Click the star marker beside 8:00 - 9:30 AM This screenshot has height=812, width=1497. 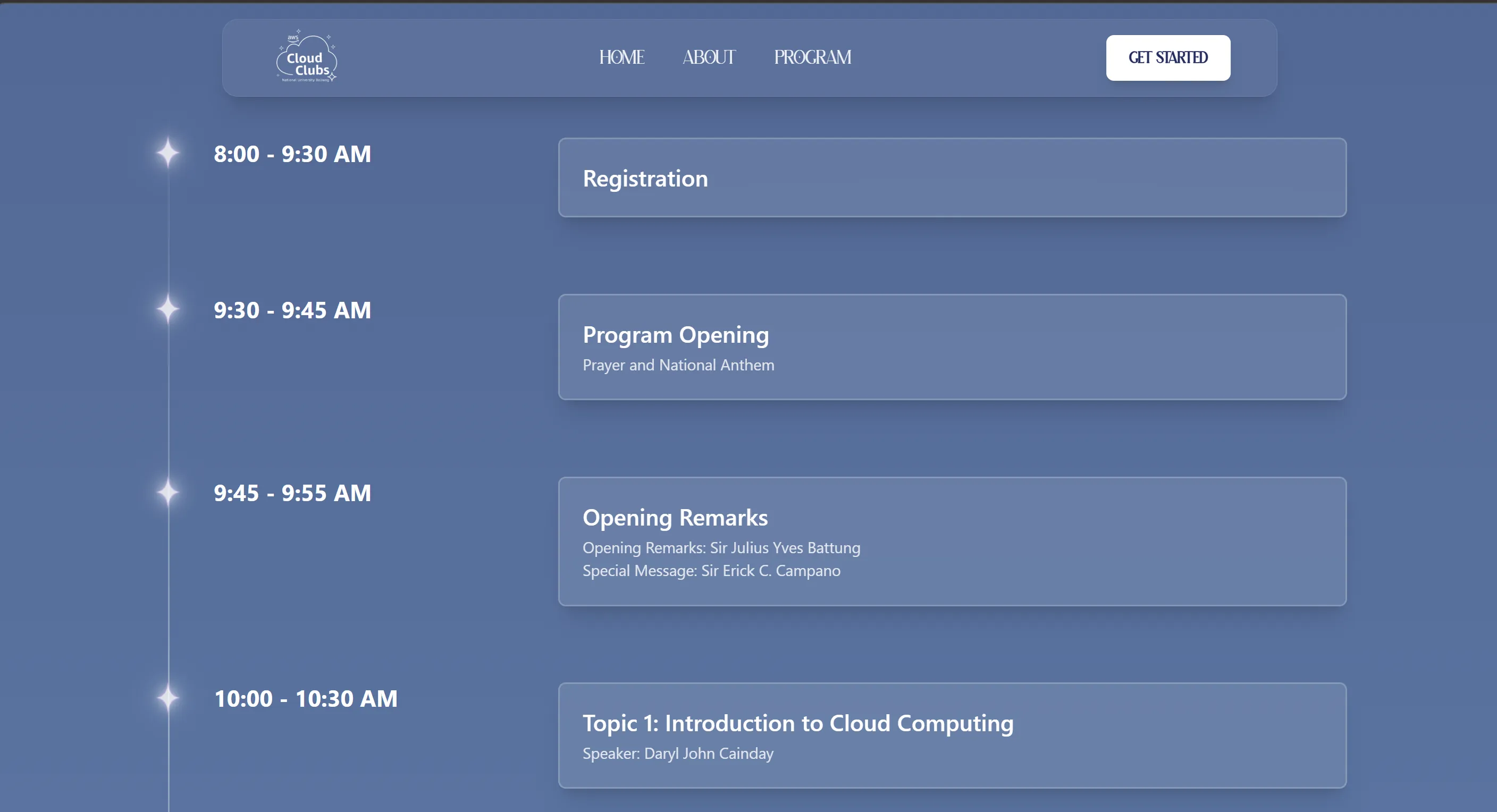tap(168, 153)
